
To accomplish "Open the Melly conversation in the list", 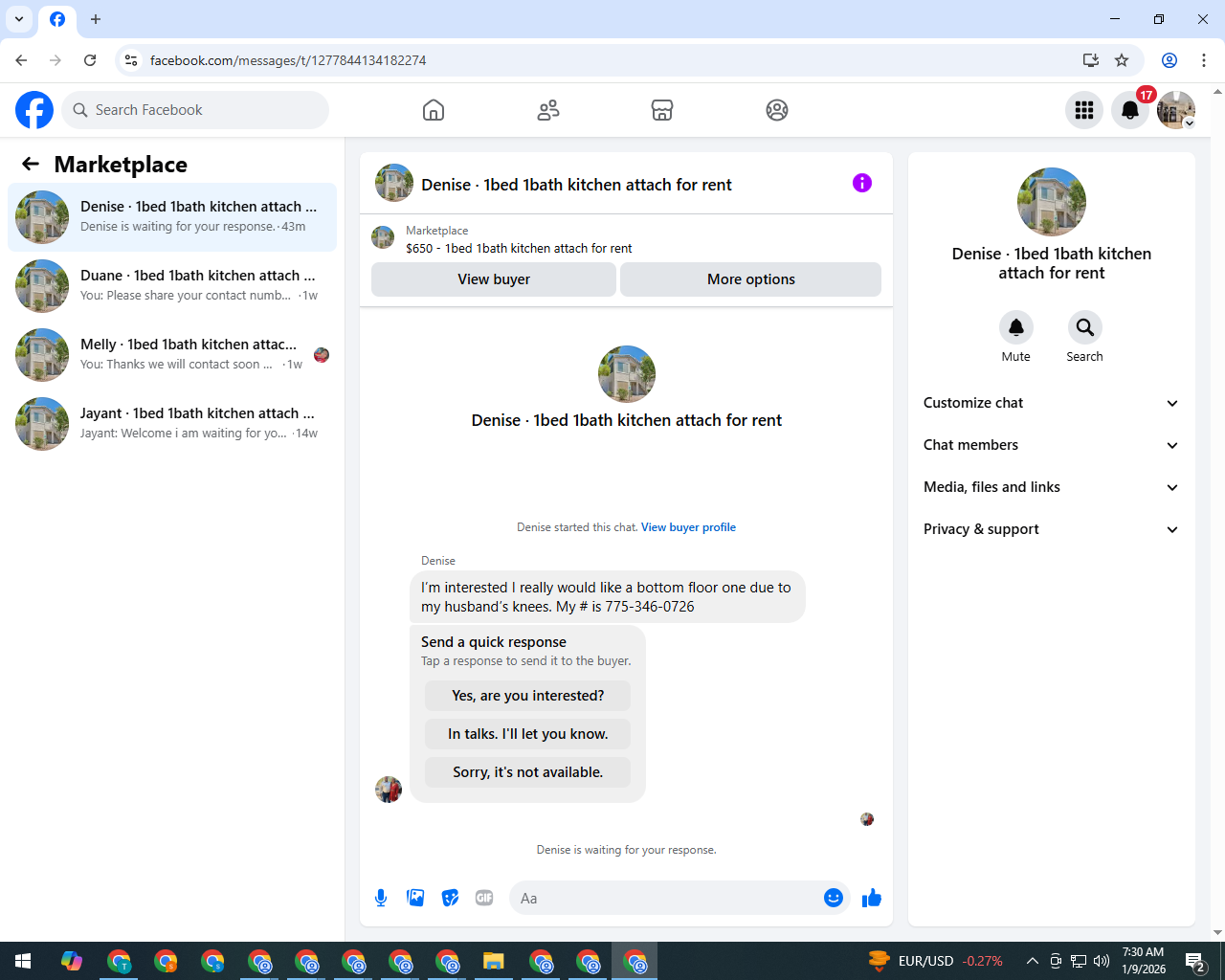I will 172,355.
